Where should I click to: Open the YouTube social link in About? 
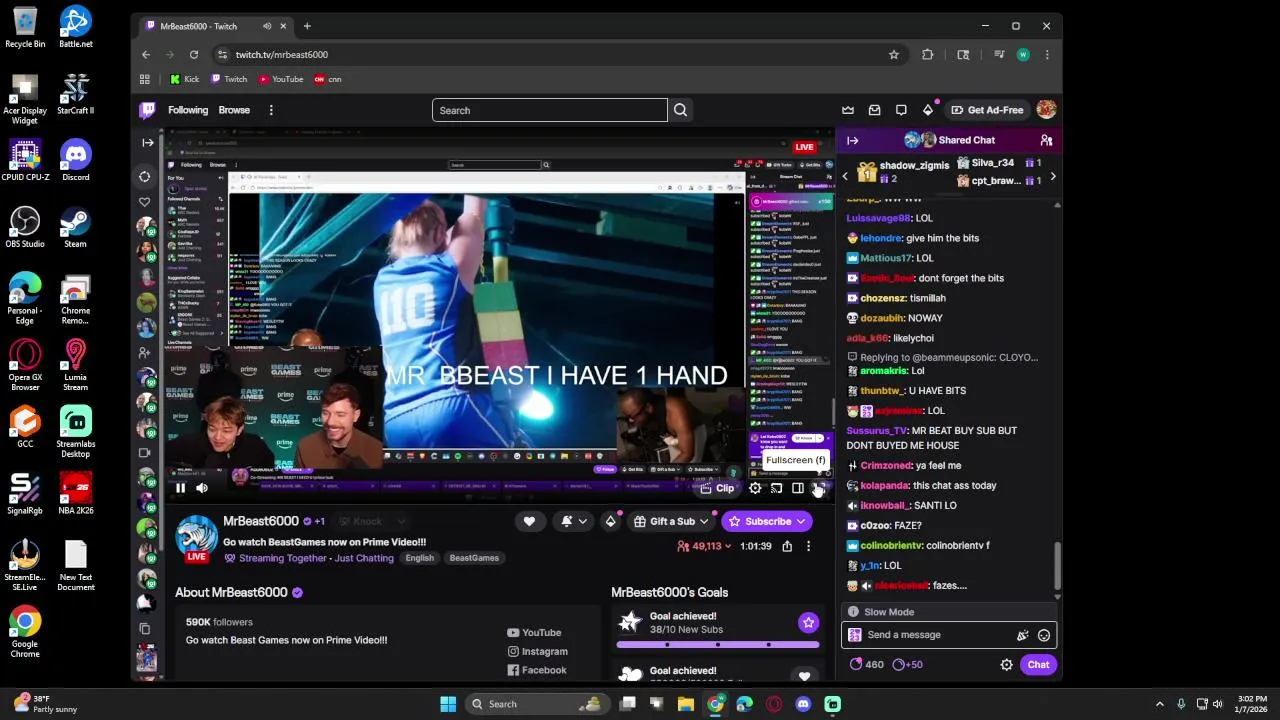pyautogui.click(x=534, y=633)
